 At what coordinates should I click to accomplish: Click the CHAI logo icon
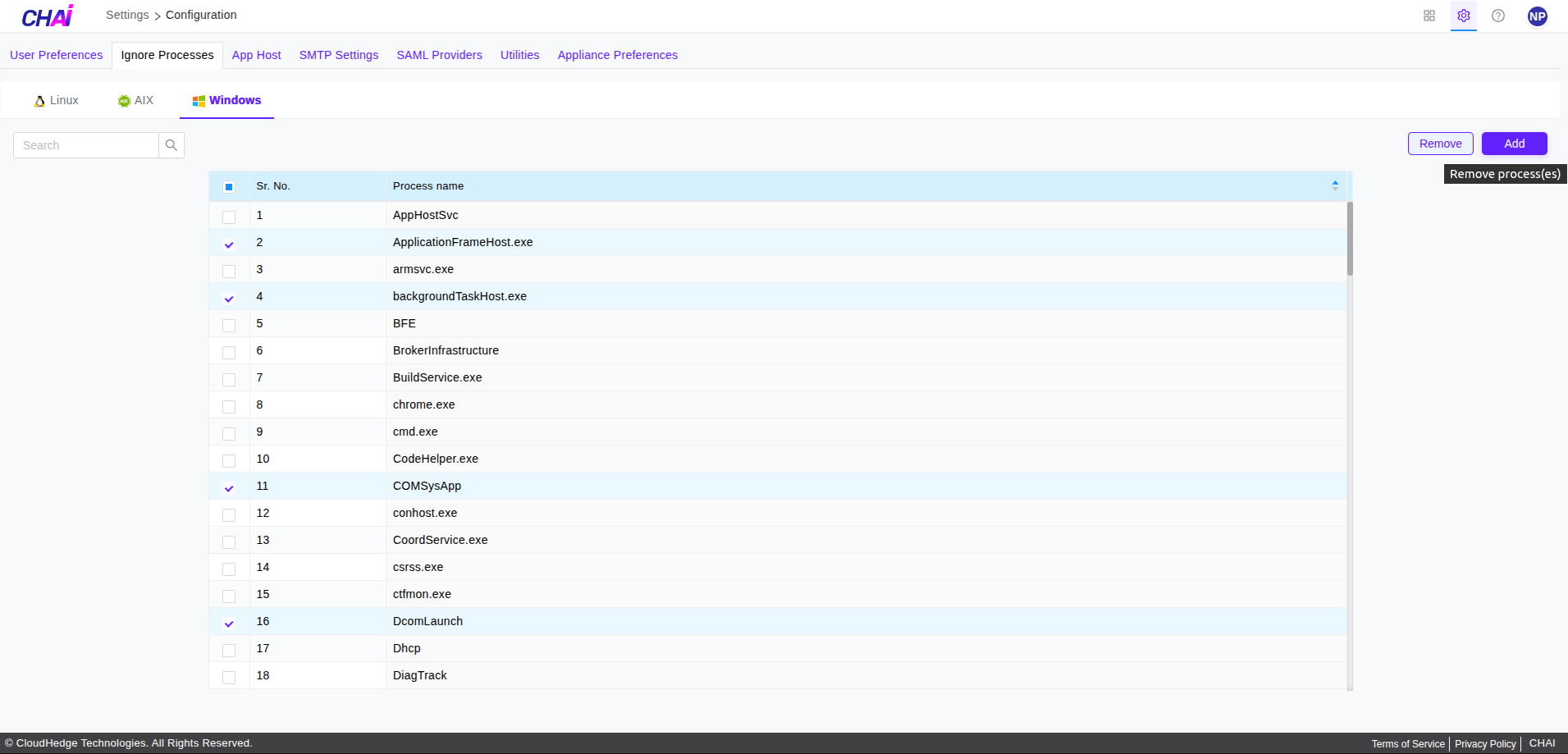tap(47, 16)
